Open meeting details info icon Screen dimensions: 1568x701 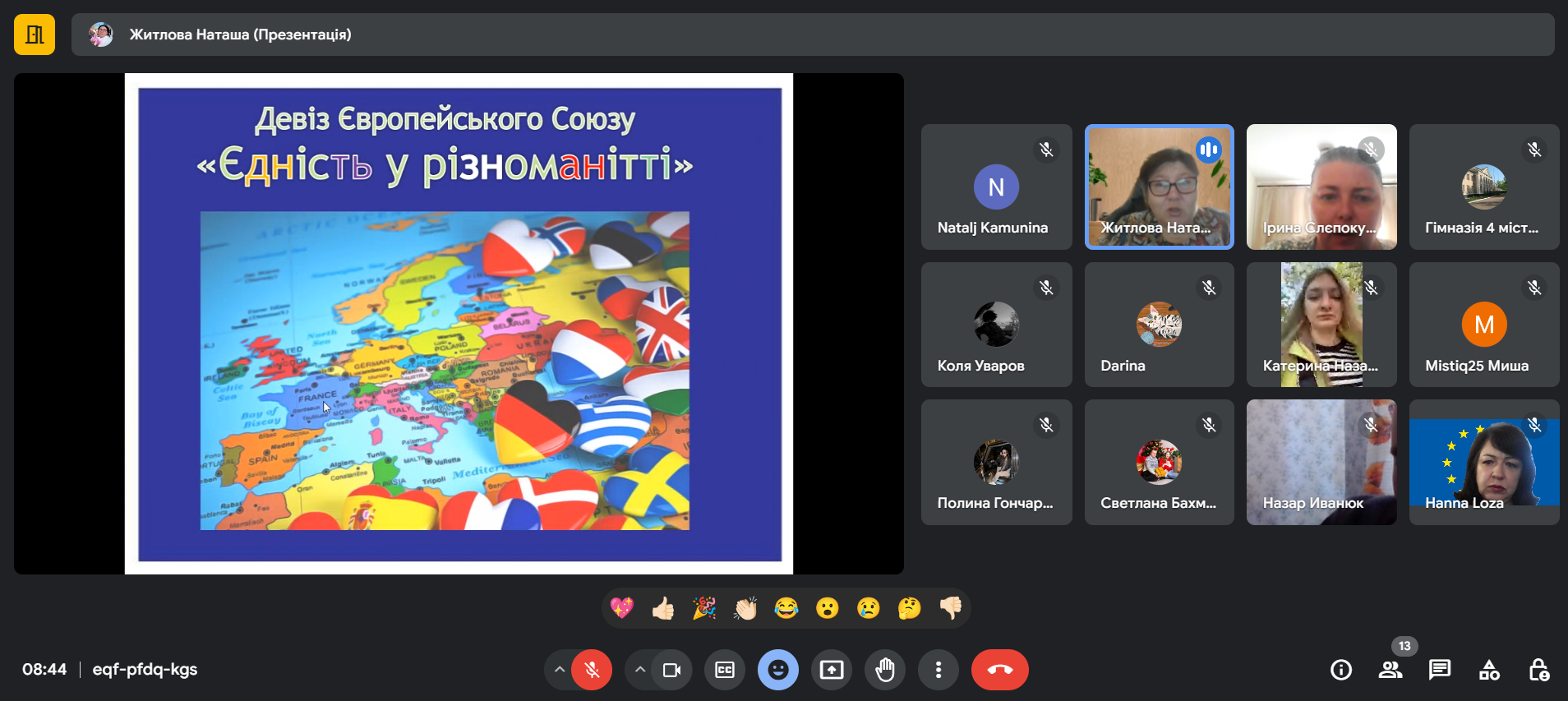tap(1341, 670)
